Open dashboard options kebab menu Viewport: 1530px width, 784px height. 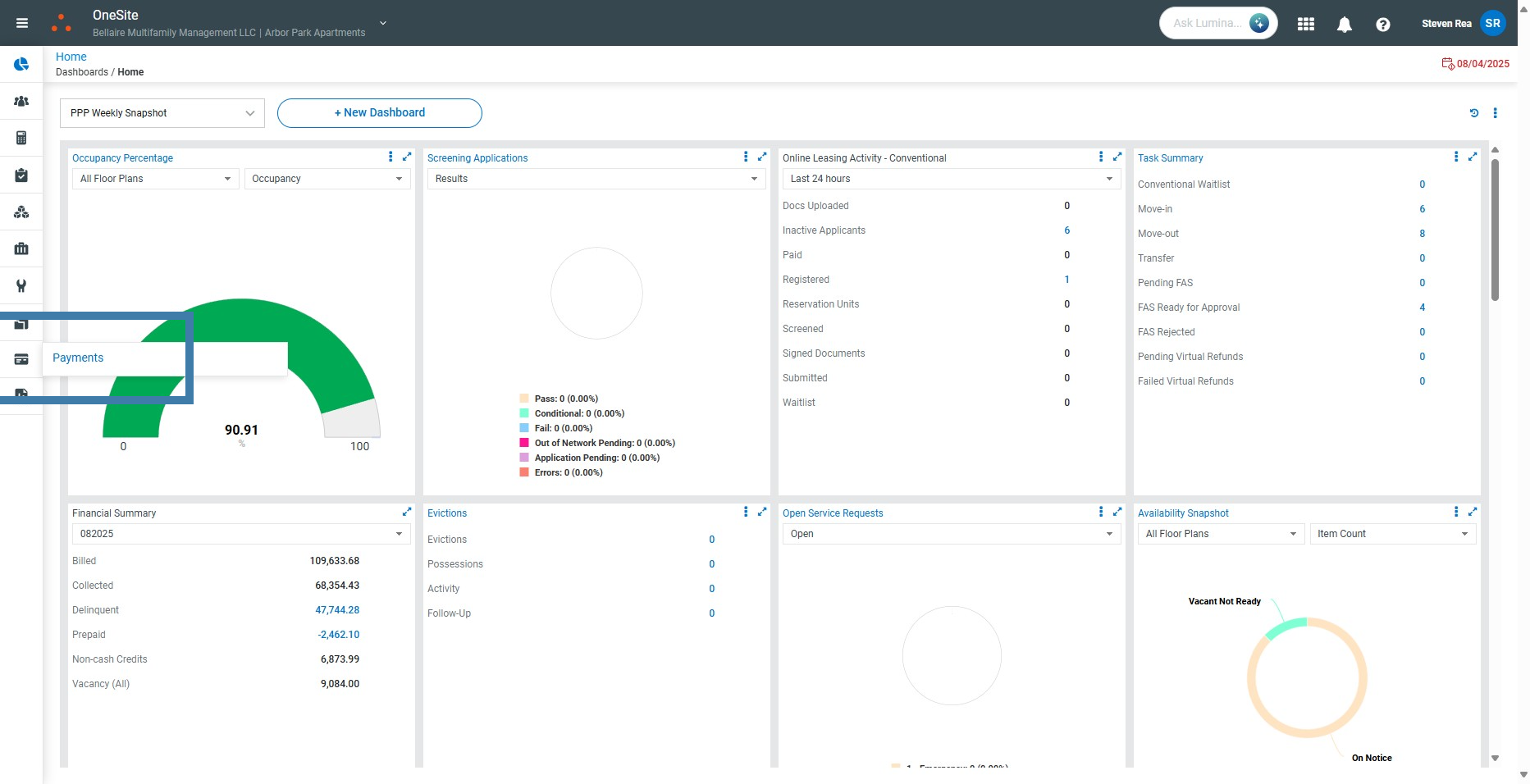(1496, 113)
